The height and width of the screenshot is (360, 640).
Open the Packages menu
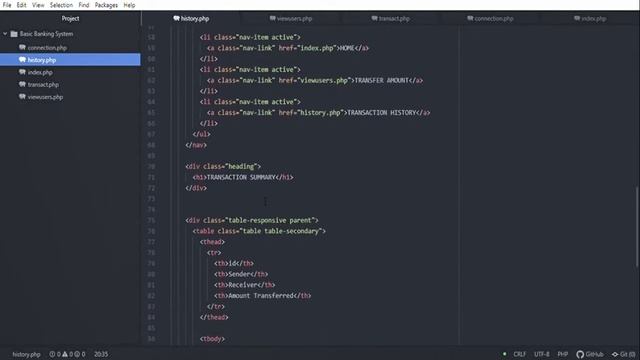106,5
